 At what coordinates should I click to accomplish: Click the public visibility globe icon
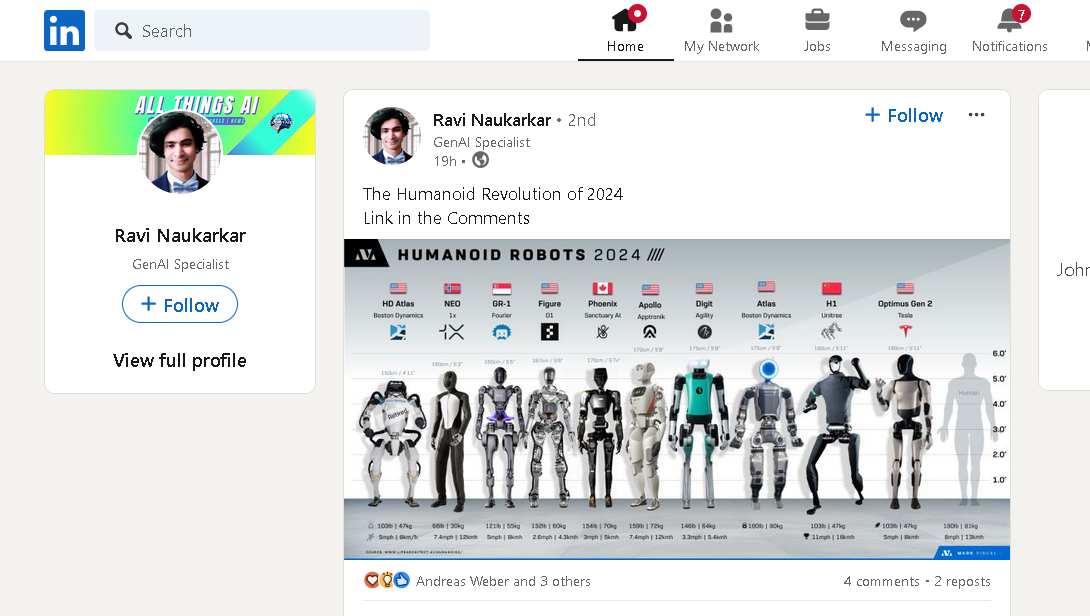[480, 161]
